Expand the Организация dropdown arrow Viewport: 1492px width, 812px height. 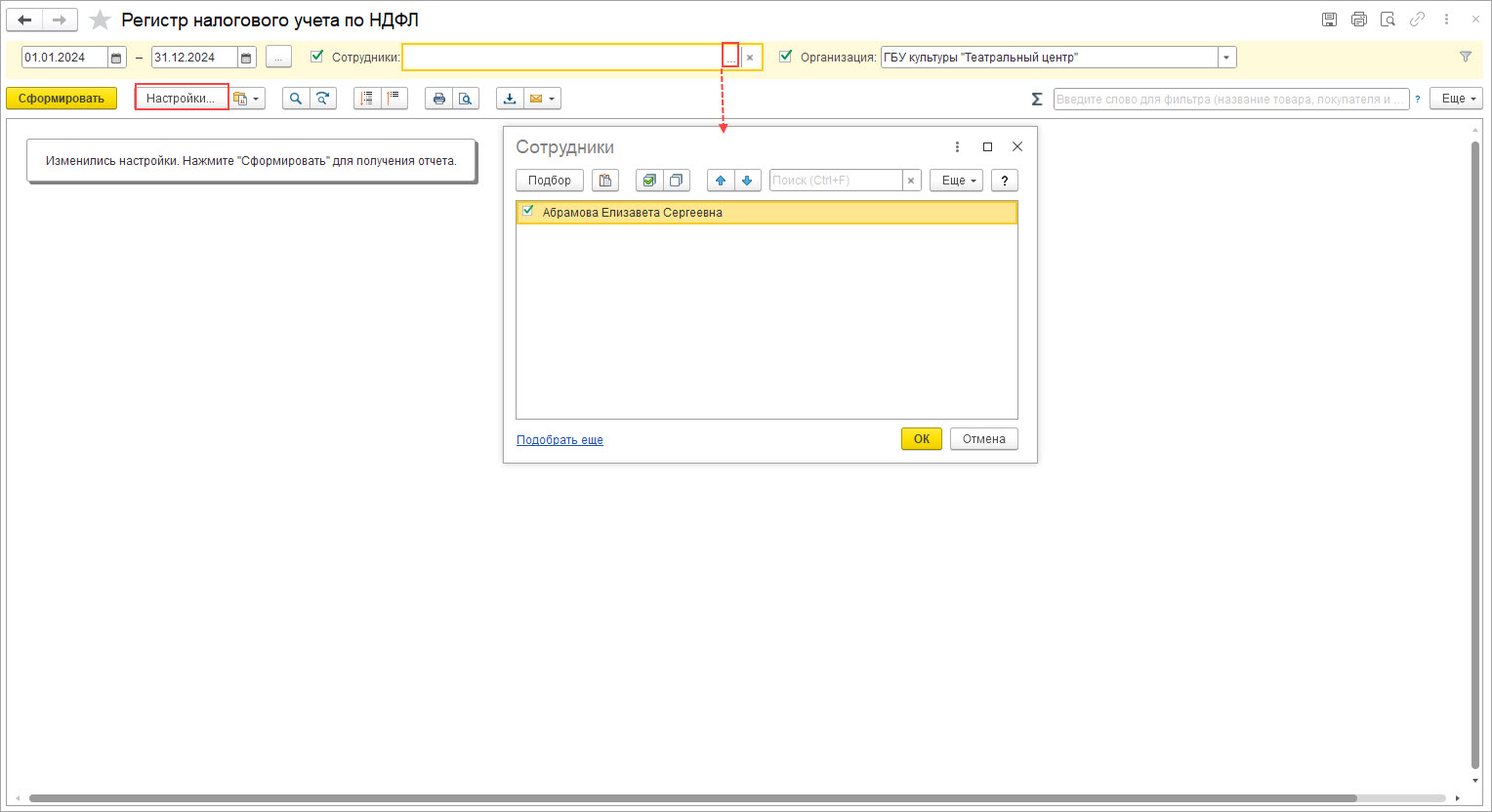pyautogui.click(x=1226, y=58)
